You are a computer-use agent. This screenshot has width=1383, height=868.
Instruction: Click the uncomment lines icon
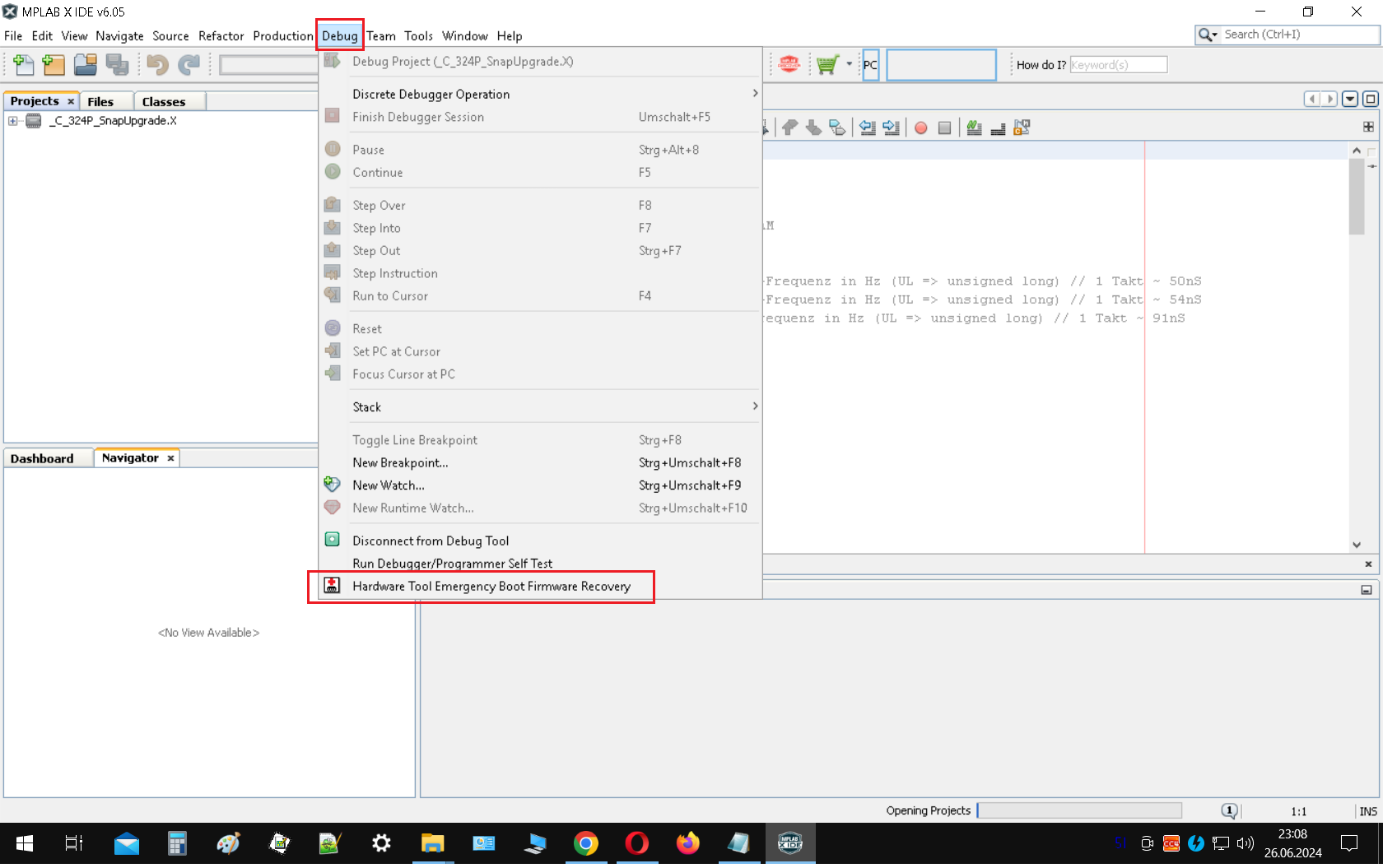coord(998,128)
